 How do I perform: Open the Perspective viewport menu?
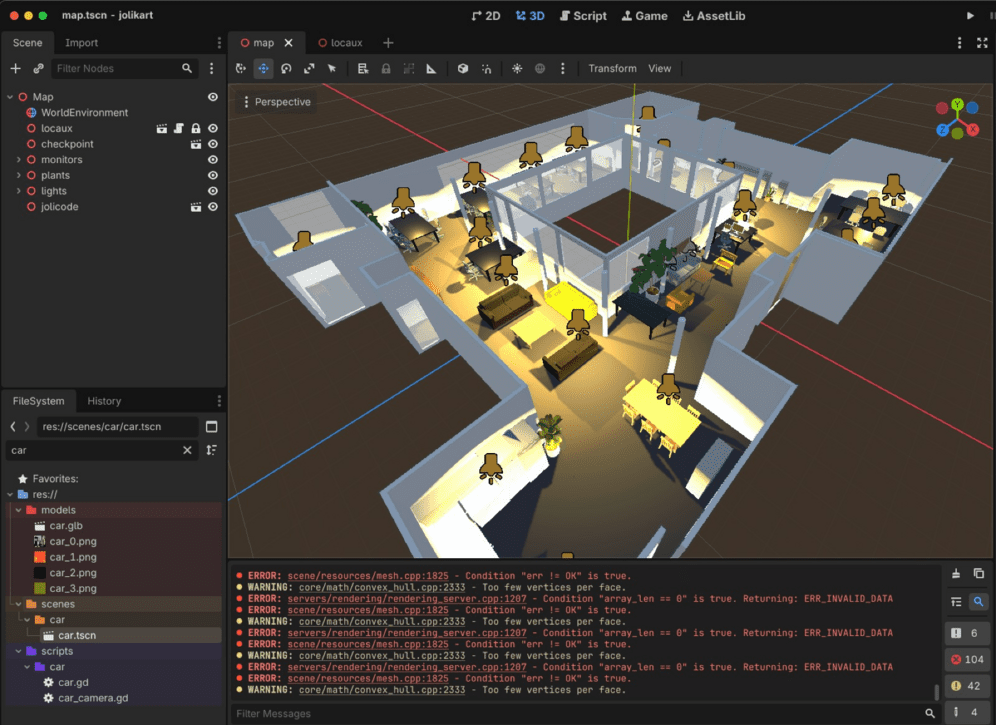[x=277, y=102]
